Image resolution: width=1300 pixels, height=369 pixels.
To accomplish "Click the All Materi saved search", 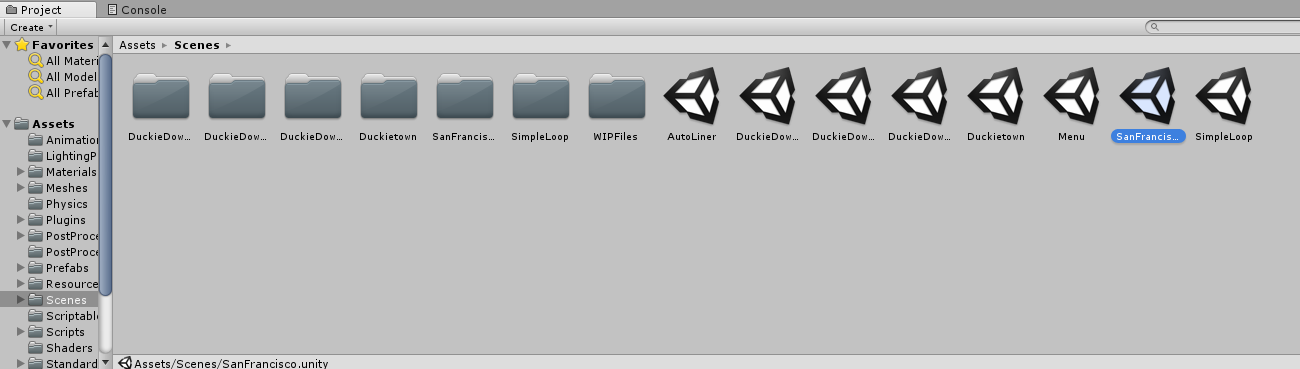I will [63, 61].
